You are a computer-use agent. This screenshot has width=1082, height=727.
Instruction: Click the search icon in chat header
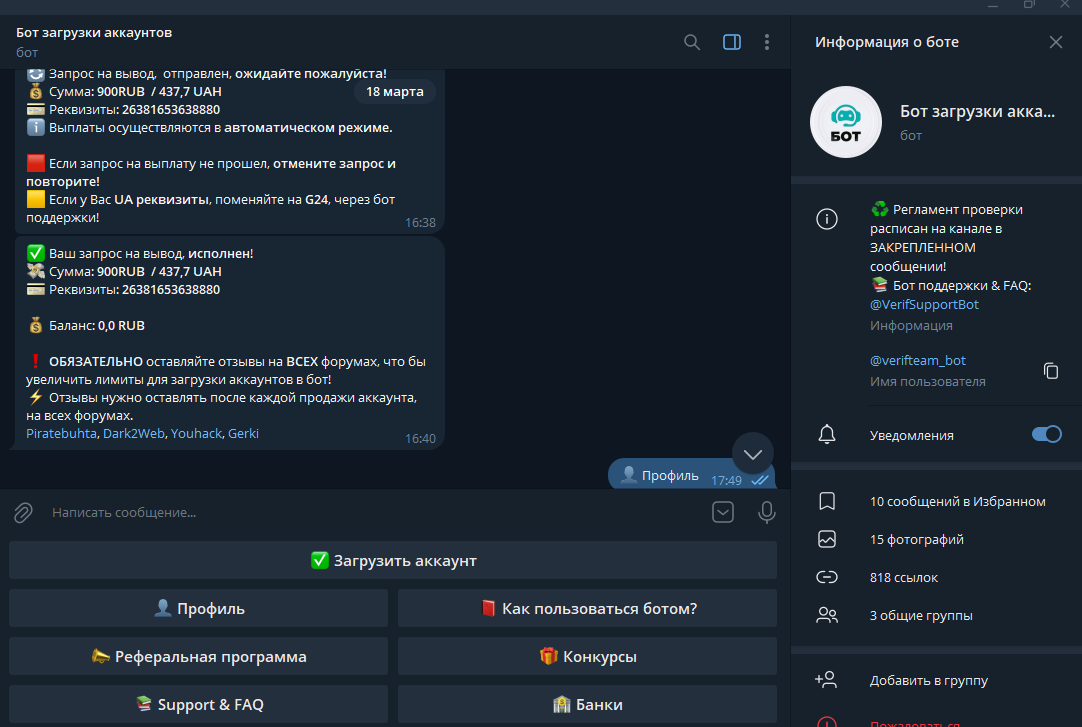[692, 42]
